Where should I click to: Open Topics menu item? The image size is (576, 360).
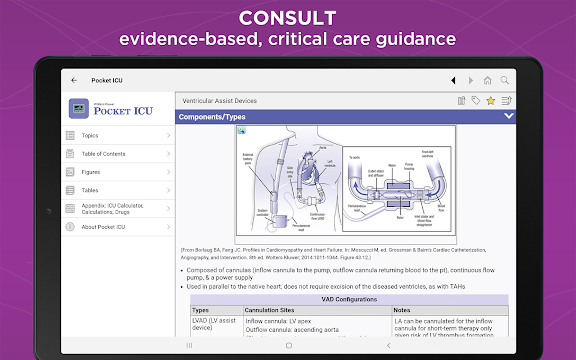tap(118, 135)
